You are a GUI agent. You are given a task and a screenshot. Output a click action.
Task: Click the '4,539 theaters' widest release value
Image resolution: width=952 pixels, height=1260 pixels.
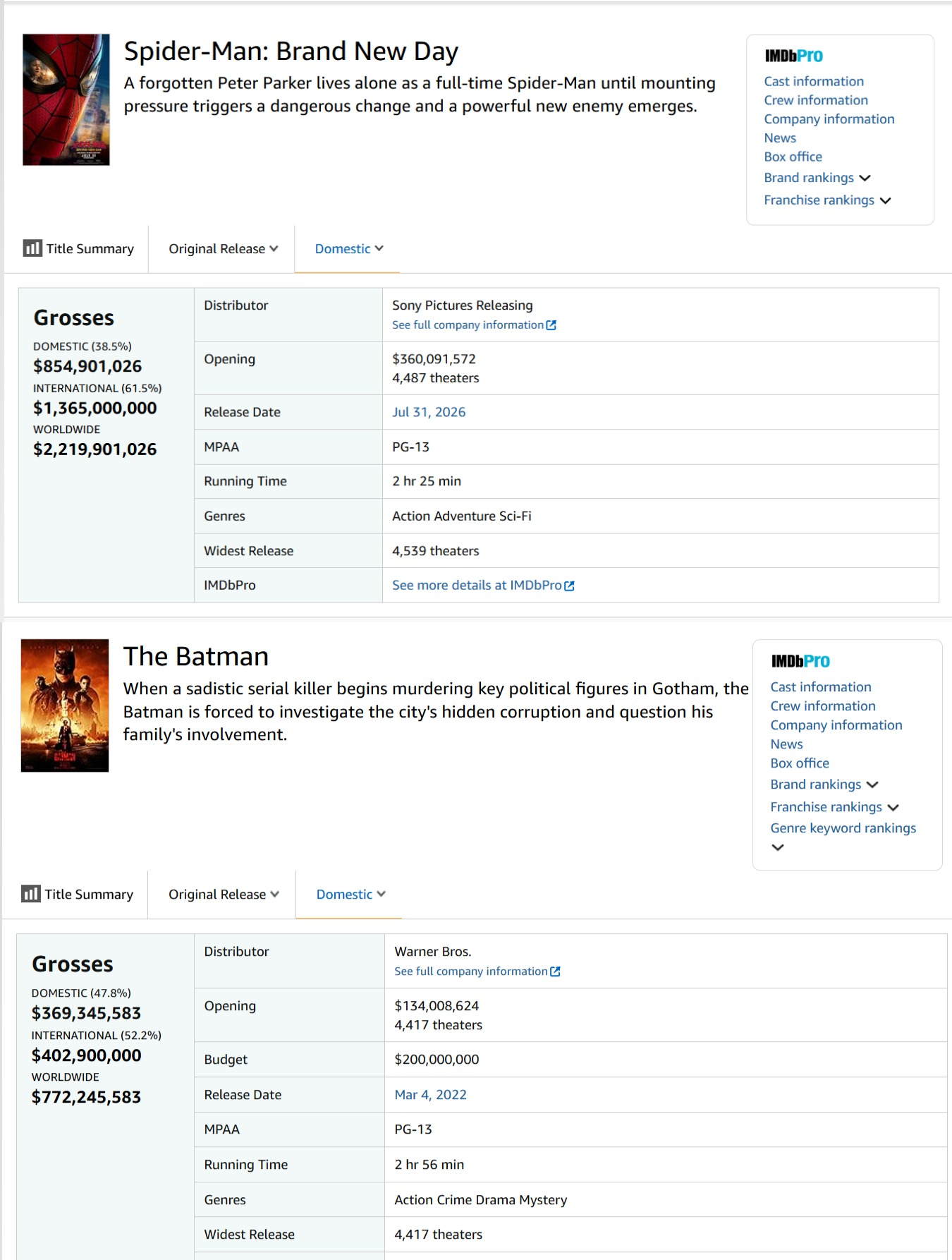pos(436,551)
